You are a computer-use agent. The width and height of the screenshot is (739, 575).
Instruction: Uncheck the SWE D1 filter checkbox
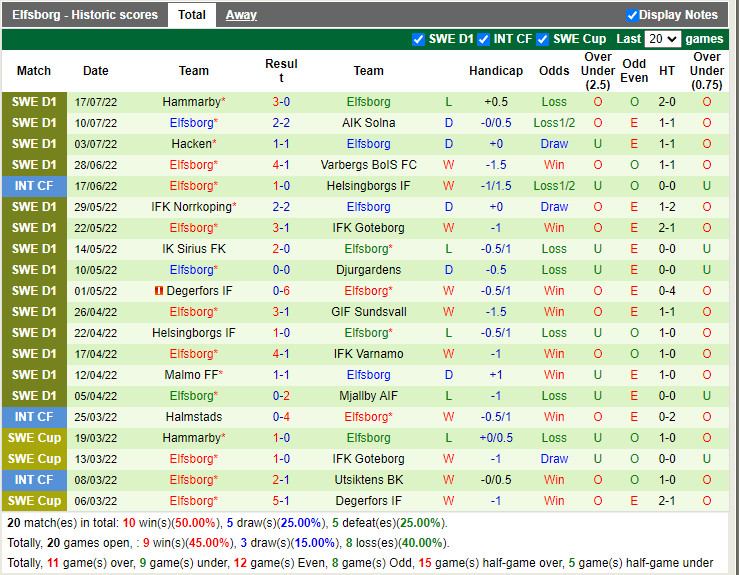419,39
